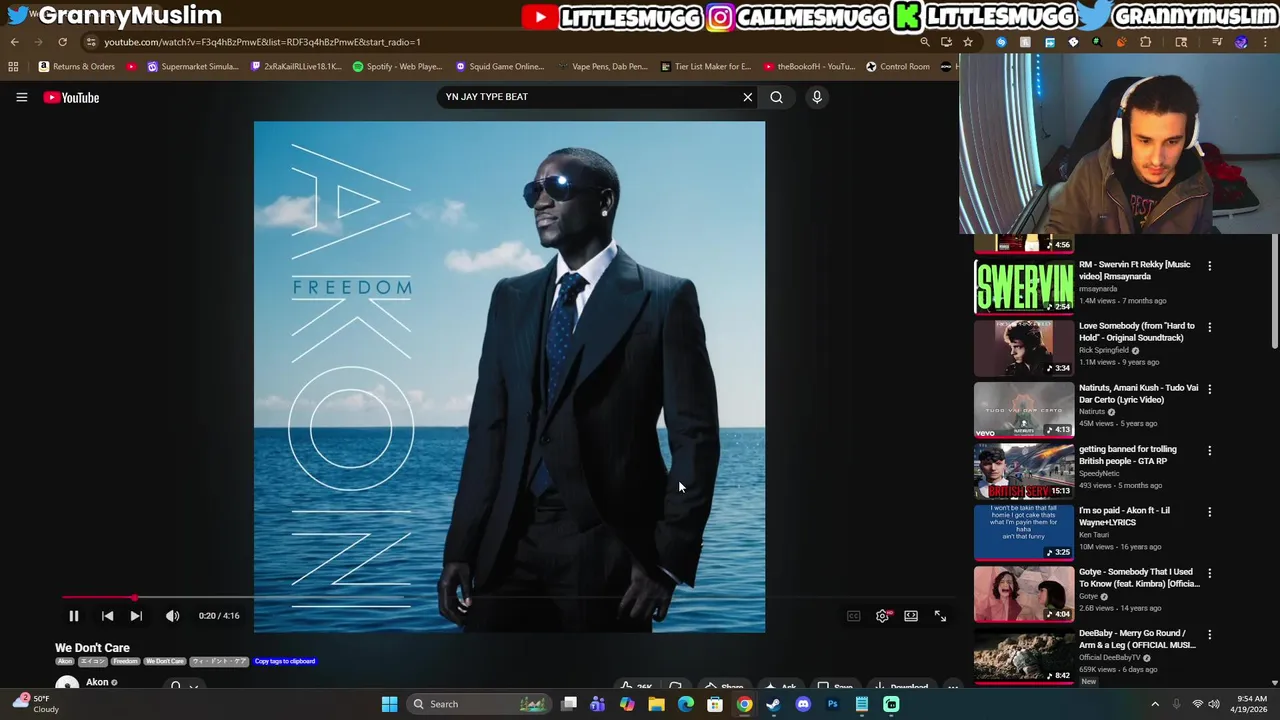Start voice search with the microphone icon

coord(817,97)
